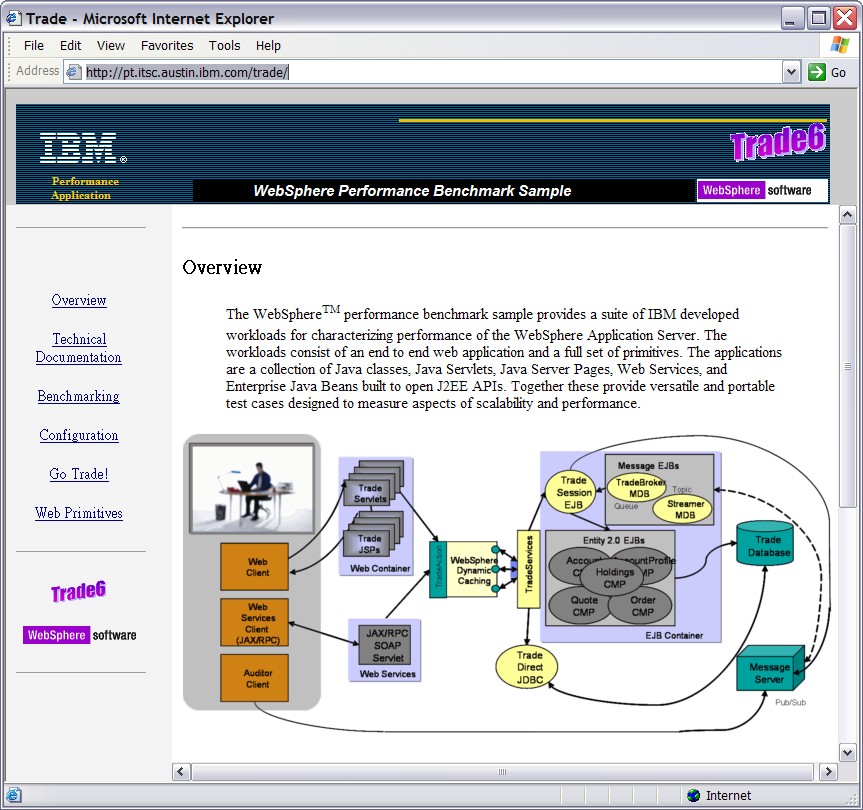Click the address bar URL field
The height and width of the screenshot is (810, 863).
423,72
